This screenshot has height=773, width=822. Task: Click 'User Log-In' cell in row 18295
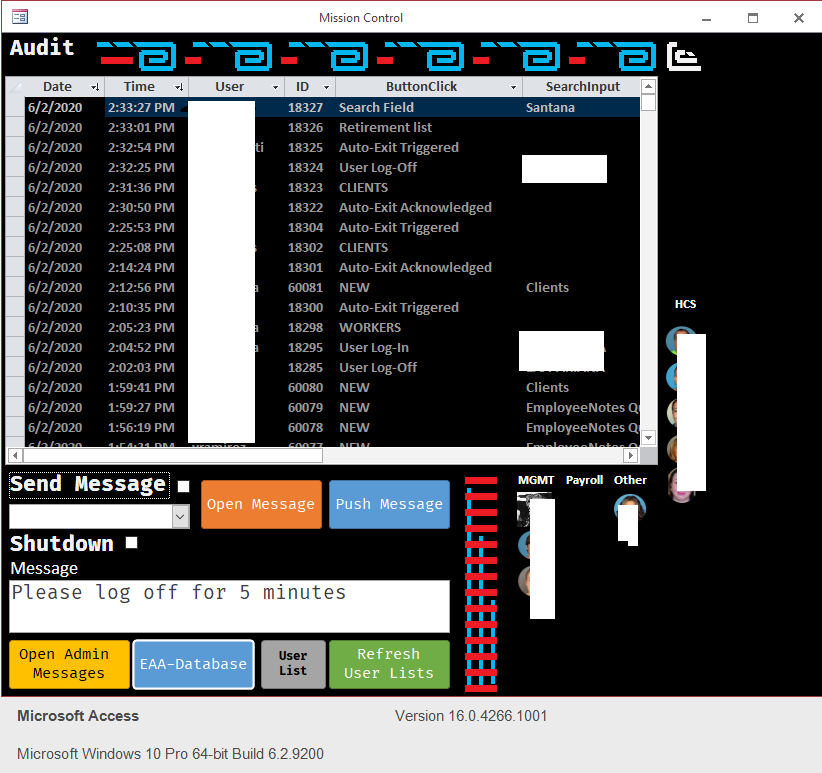[x=374, y=347]
